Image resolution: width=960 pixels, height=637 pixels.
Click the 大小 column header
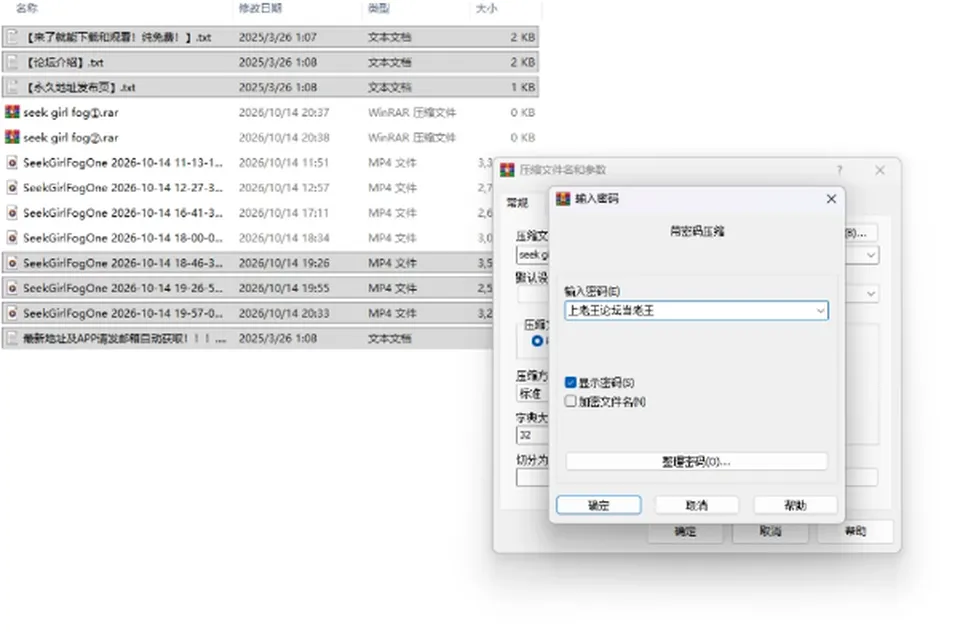(487, 8)
